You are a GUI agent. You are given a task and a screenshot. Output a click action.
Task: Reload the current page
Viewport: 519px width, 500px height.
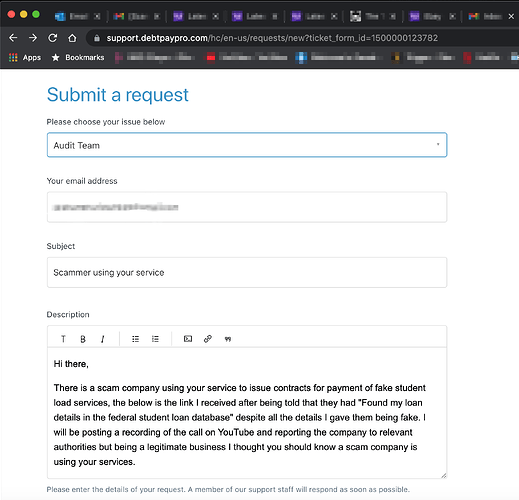(x=53, y=38)
